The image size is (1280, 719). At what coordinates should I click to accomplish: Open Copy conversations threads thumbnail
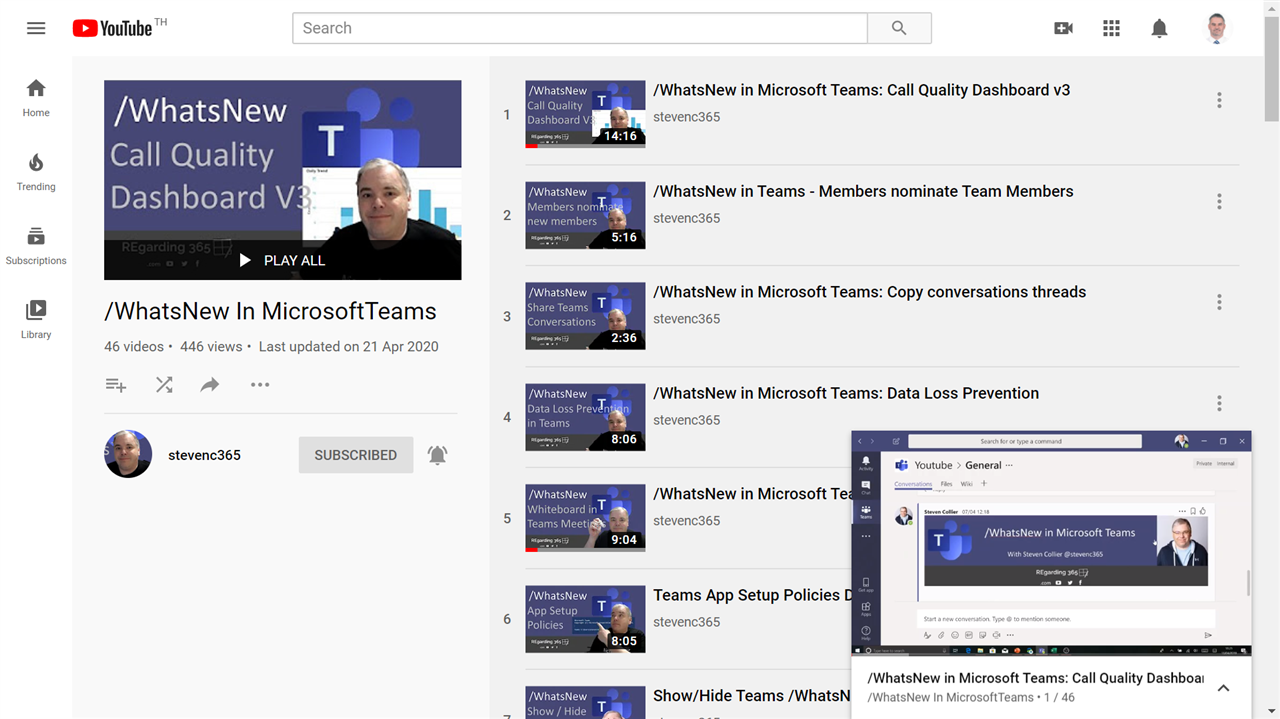[x=585, y=316]
